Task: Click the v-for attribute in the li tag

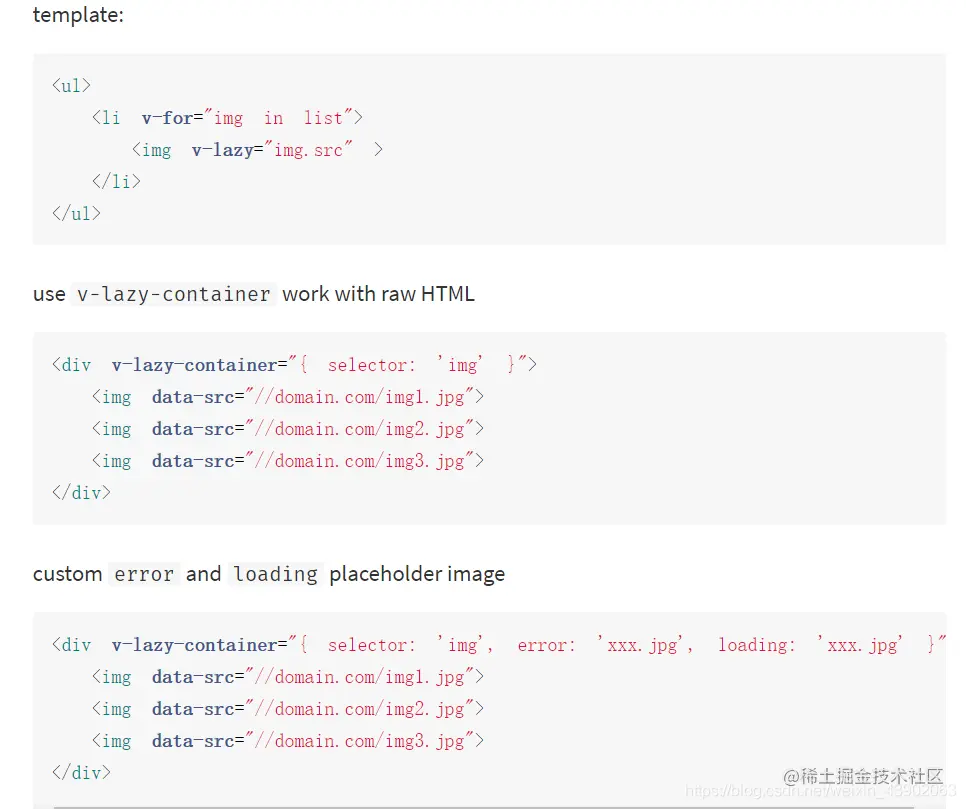Action: point(168,118)
